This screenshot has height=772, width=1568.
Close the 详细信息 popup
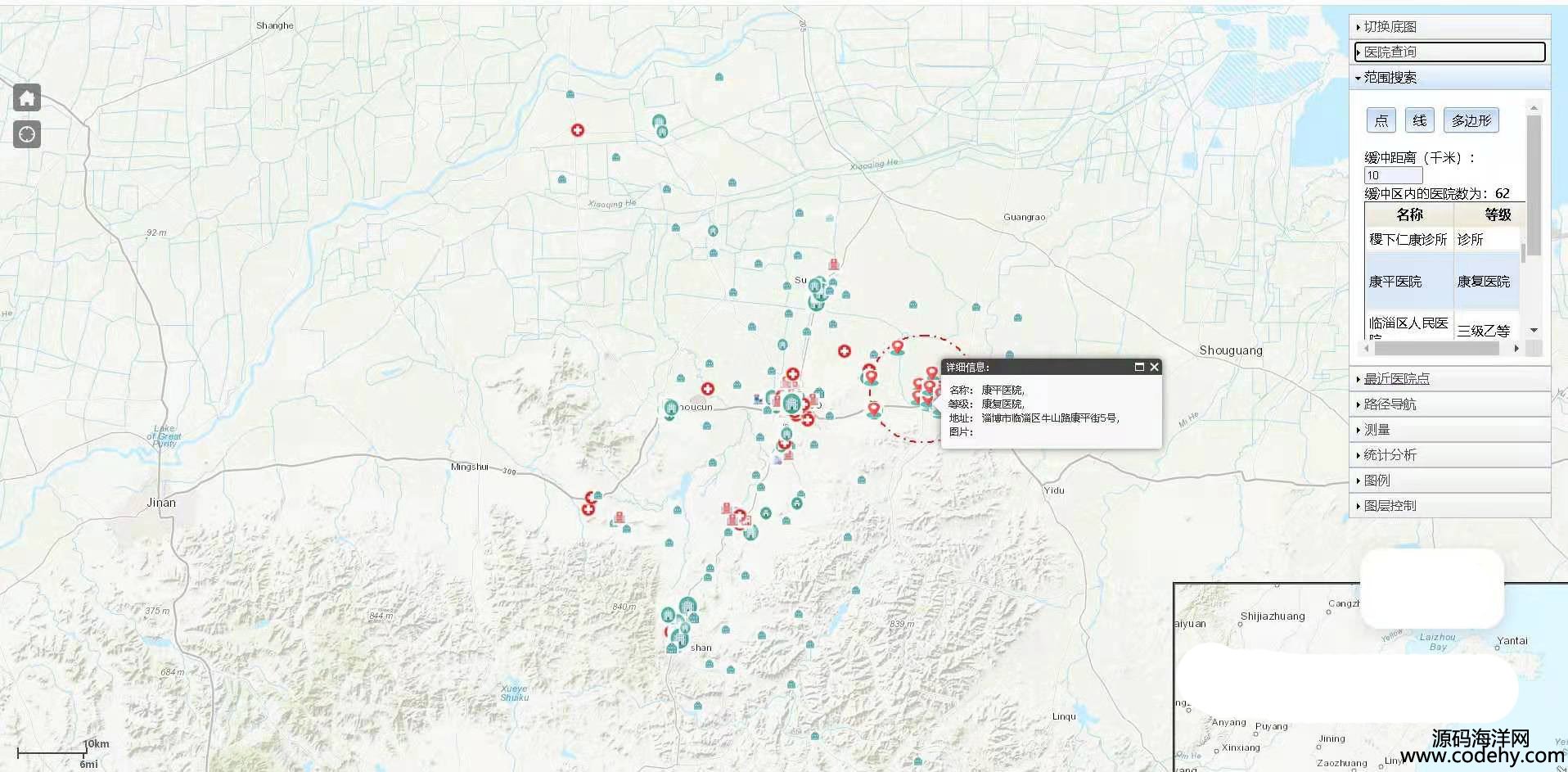[1154, 367]
